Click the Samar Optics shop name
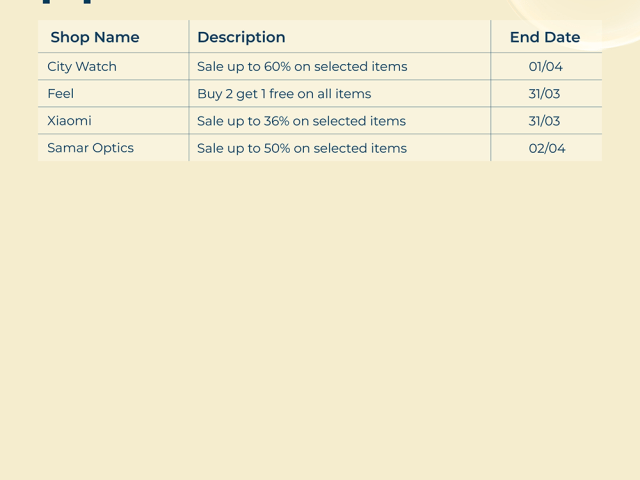This screenshot has height=480, width=640. 90,148
